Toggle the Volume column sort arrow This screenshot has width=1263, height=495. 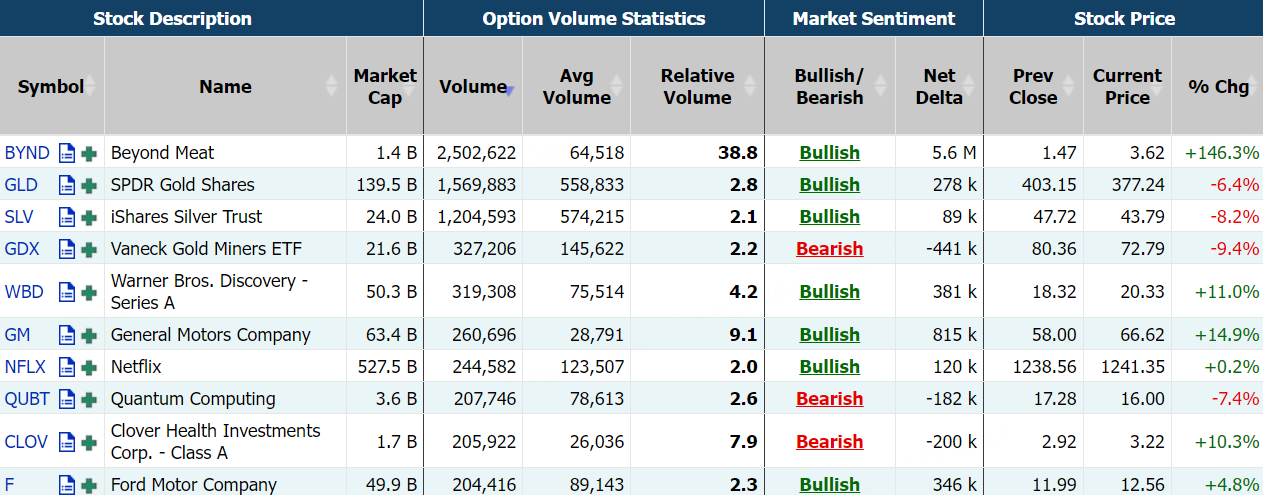tap(509, 90)
